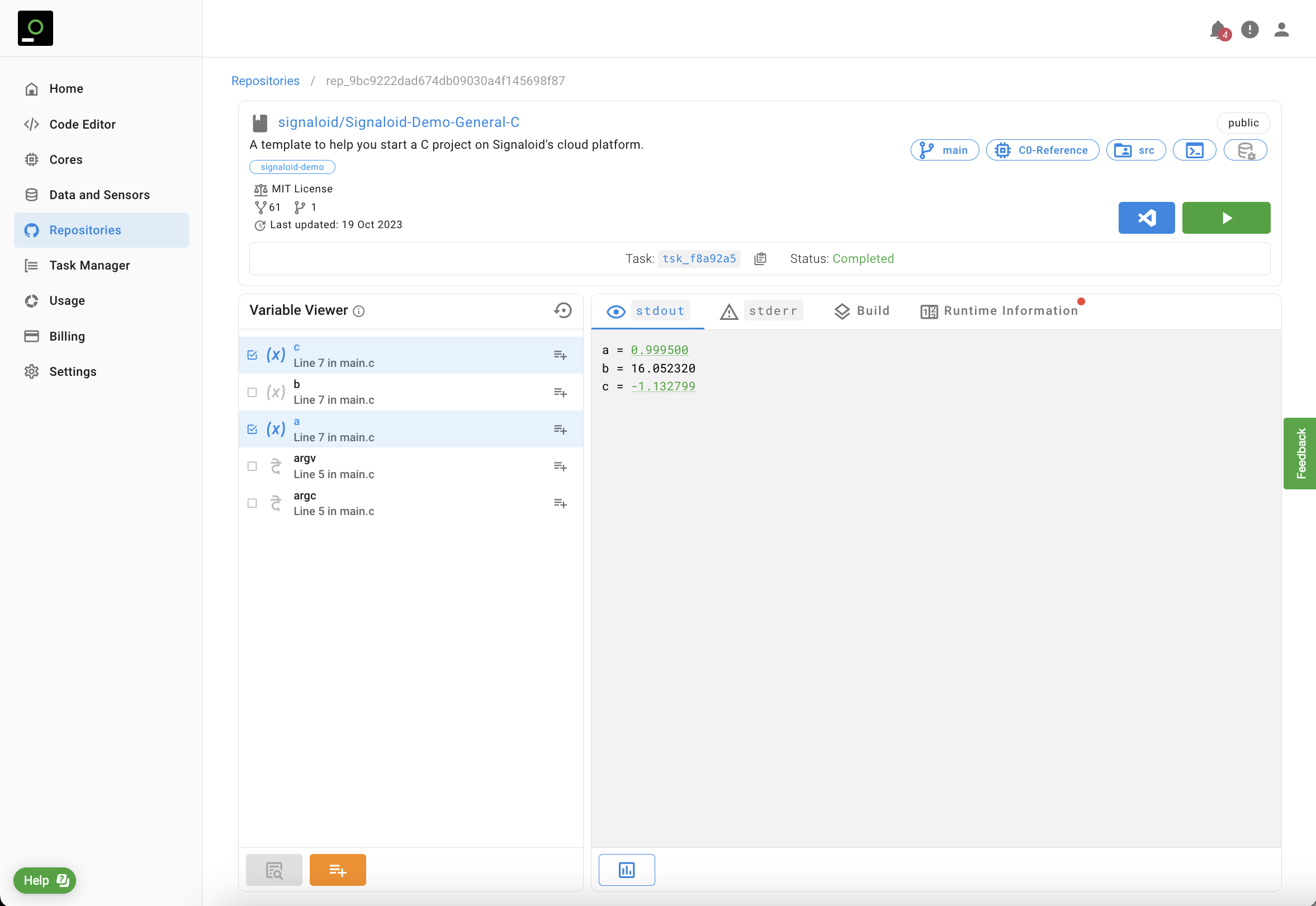Click the tsk_f8a92a5 task link

point(699,259)
